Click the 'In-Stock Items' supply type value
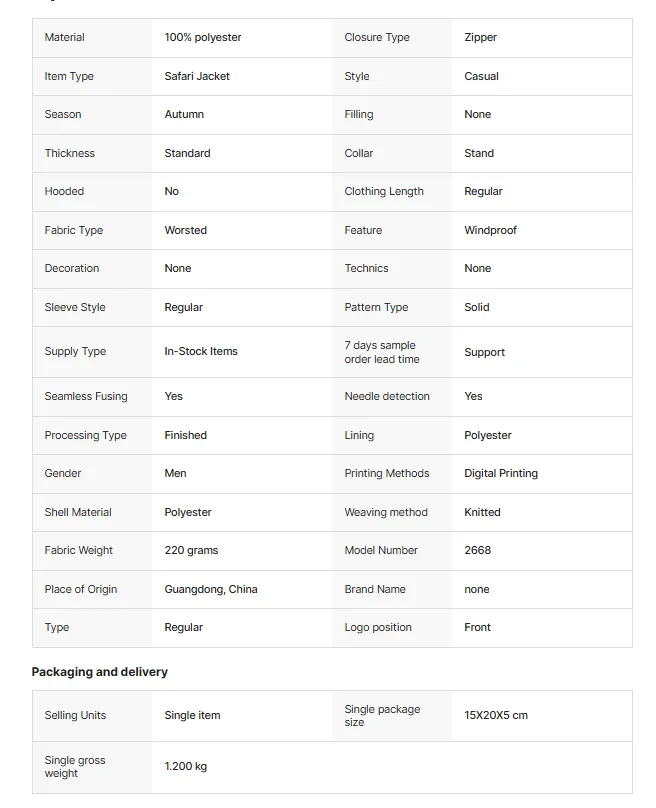 coord(201,351)
